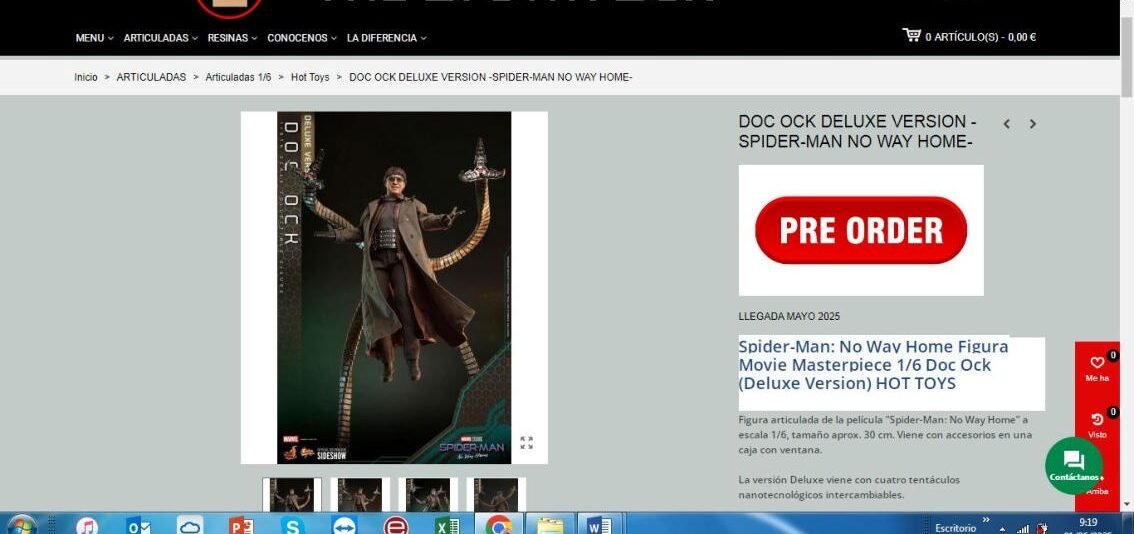The width and height of the screenshot is (1134, 534).
Task: Open the green Contáctanos chat bubble
Action: [1074, 465]
